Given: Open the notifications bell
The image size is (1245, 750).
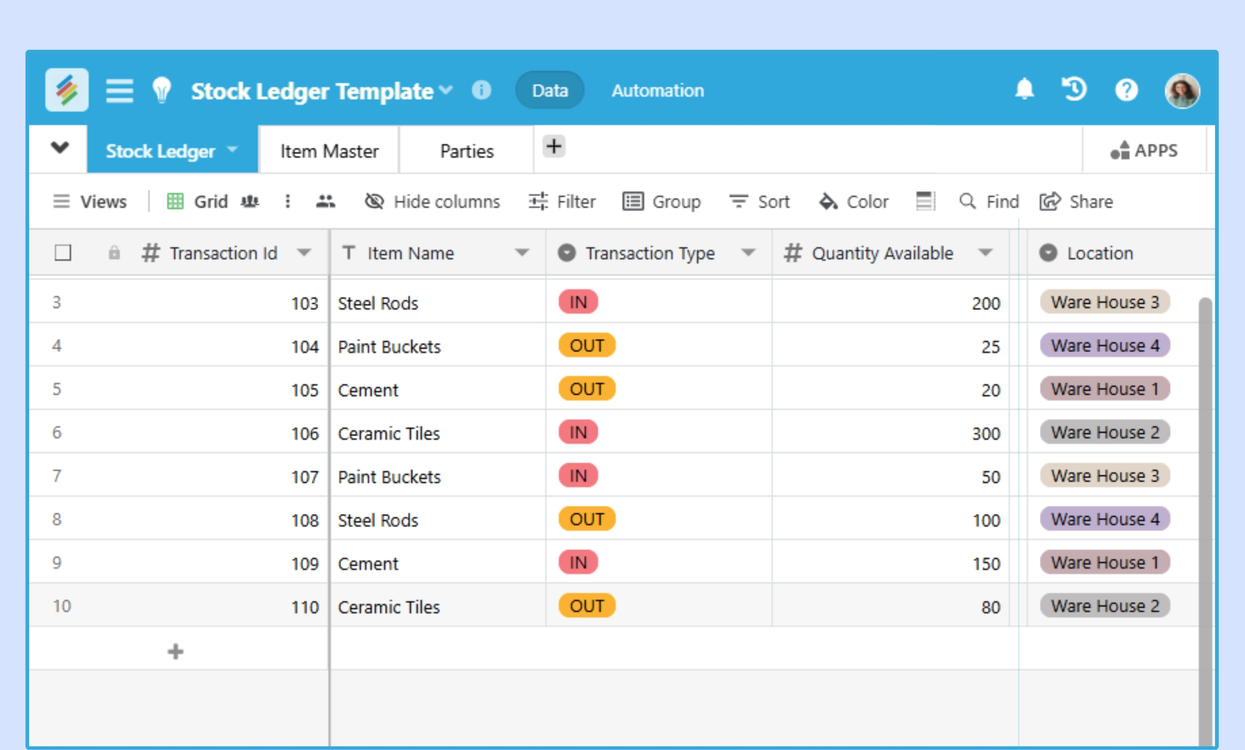Looking at the screenshot, I should [x=1024, y=90].
